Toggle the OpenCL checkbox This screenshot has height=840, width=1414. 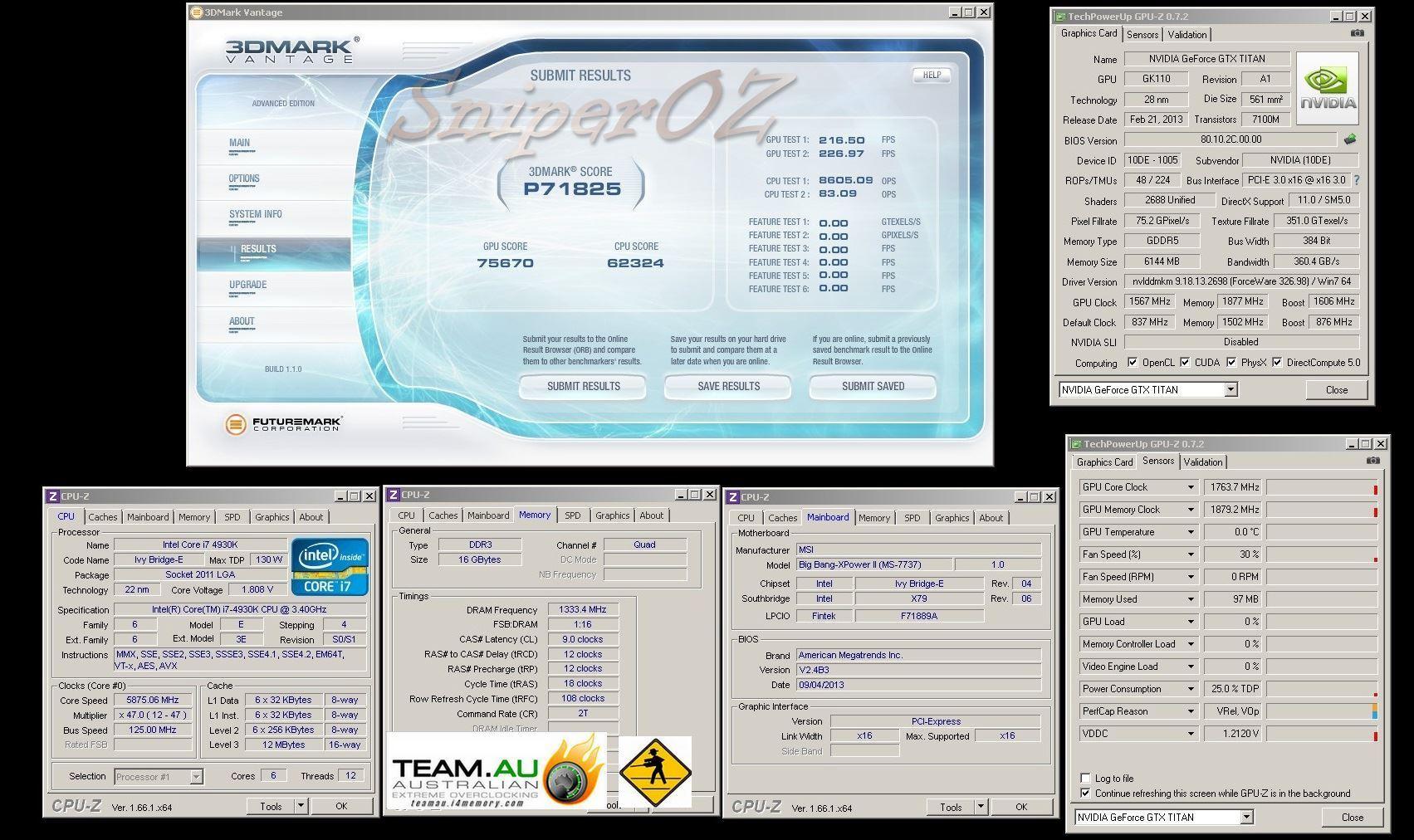click(1133, 363)
